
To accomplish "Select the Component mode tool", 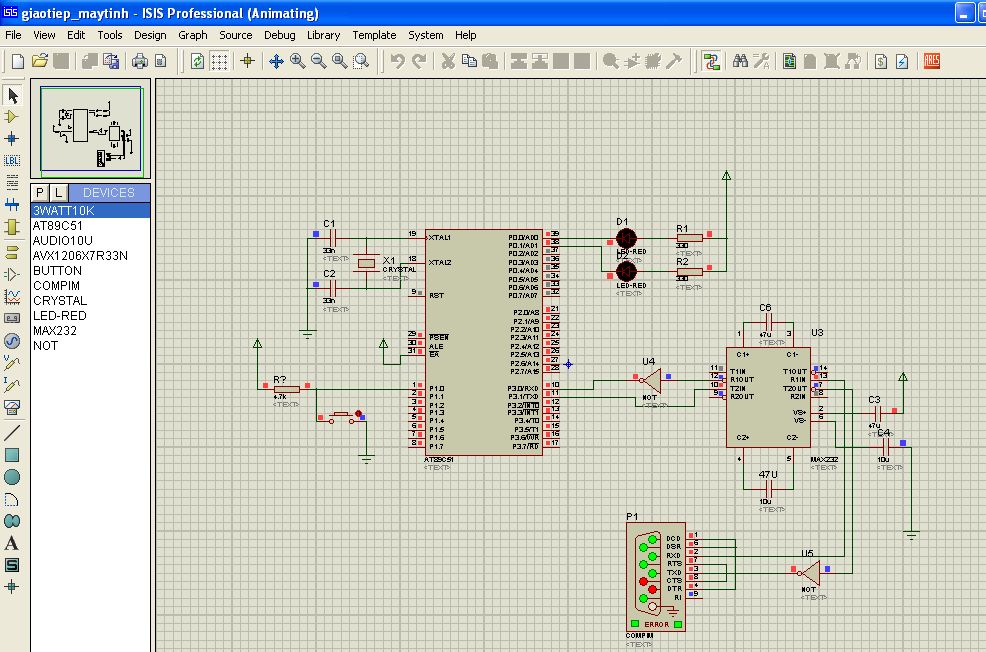I will (x=13, y=117).
